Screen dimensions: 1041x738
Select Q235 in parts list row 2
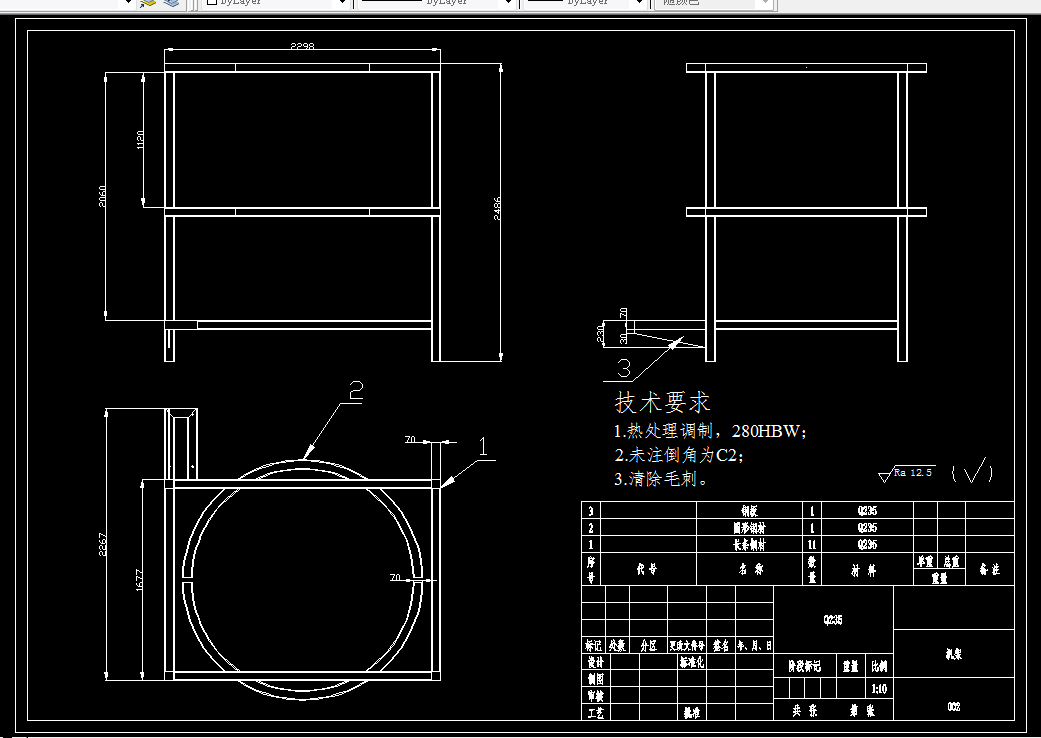pyautogui.click(x=867, y=528)
